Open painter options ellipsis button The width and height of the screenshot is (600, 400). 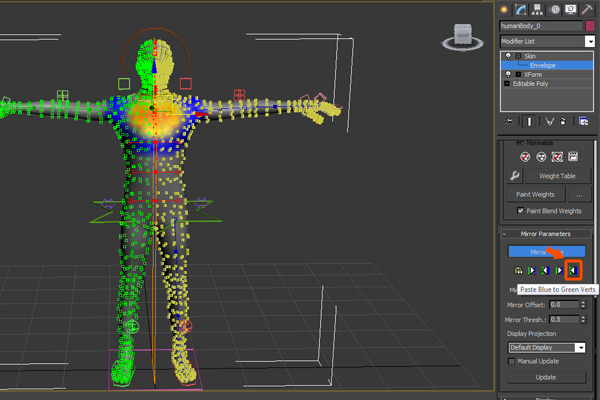click(x=580, y=194)
